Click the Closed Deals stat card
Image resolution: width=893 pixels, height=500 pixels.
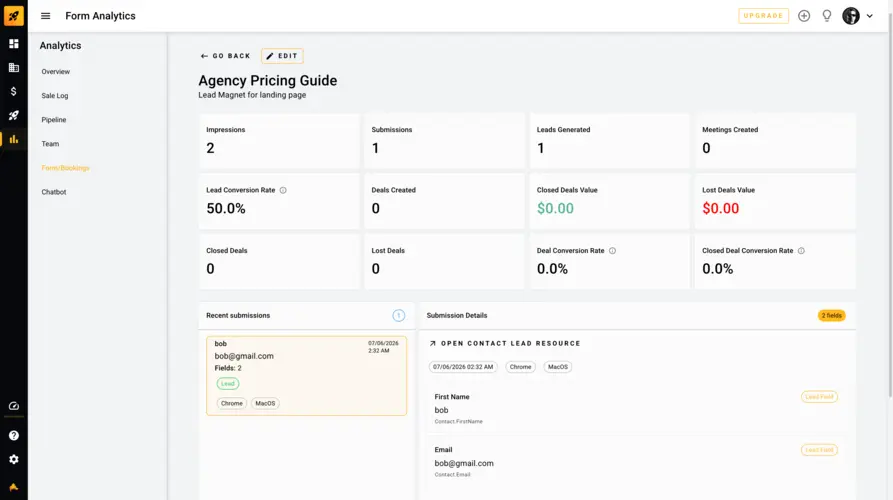279,261
